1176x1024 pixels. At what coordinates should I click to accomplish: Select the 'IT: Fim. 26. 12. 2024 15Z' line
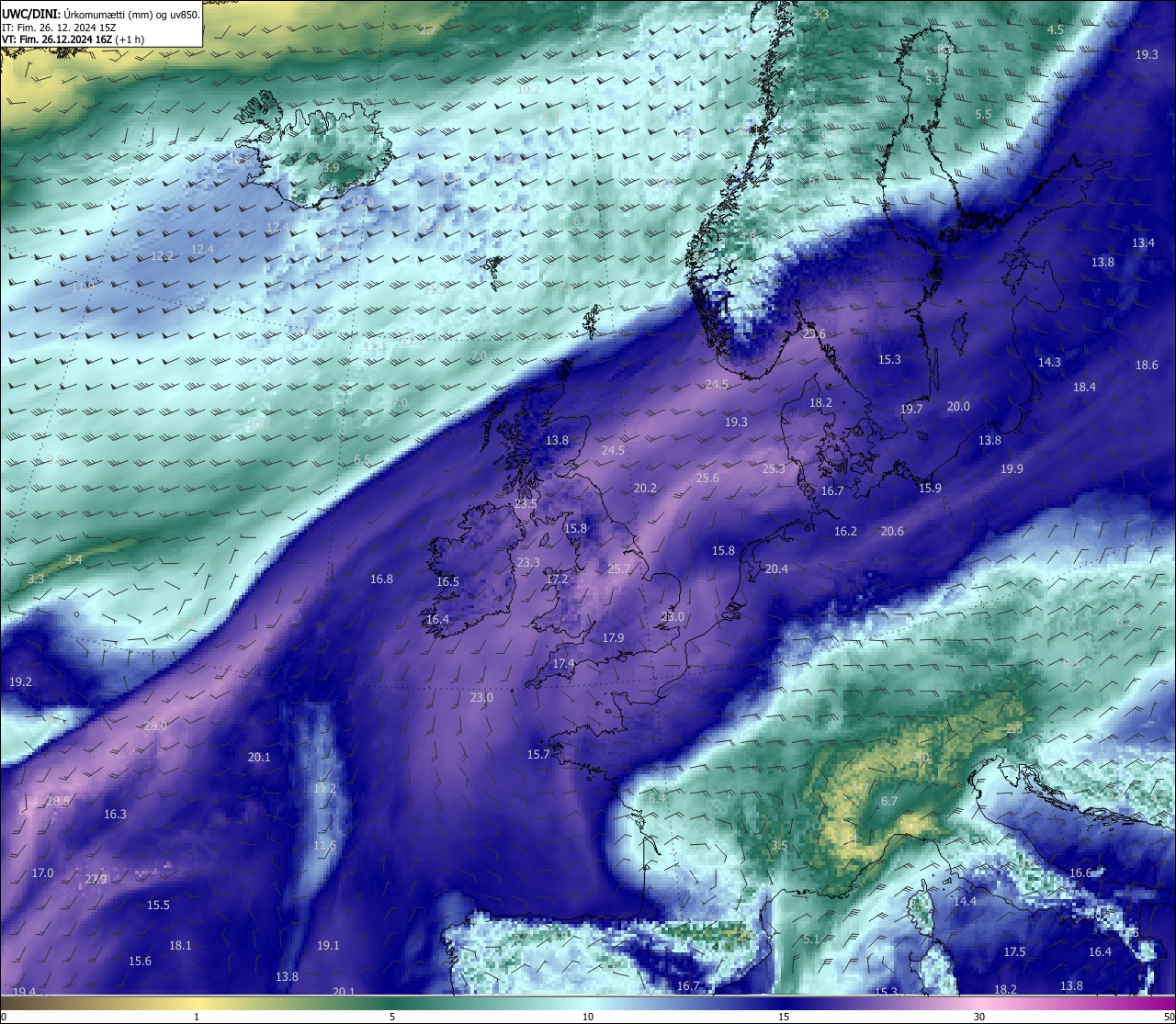tap(59, 28)
